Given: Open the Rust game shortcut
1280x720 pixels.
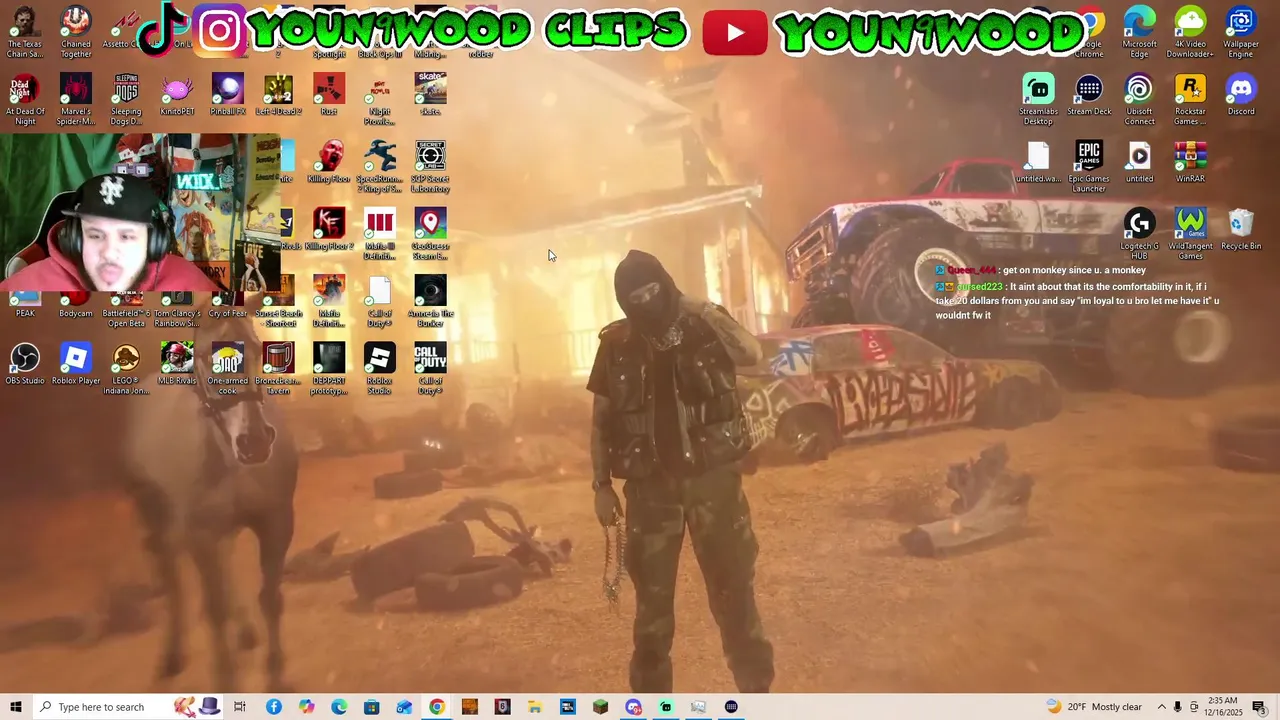Looking at the screenshot, I should click(329, 96).
